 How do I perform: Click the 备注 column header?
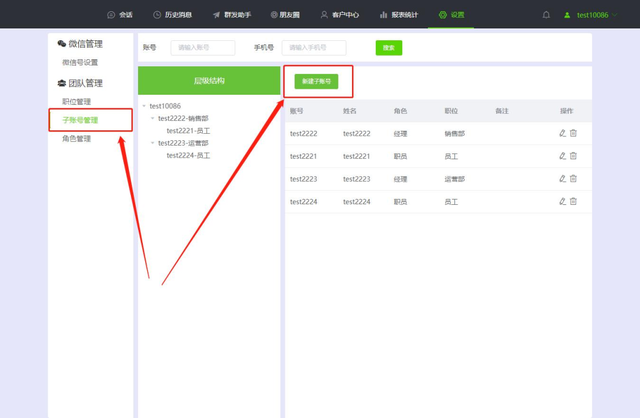(502, 111)
